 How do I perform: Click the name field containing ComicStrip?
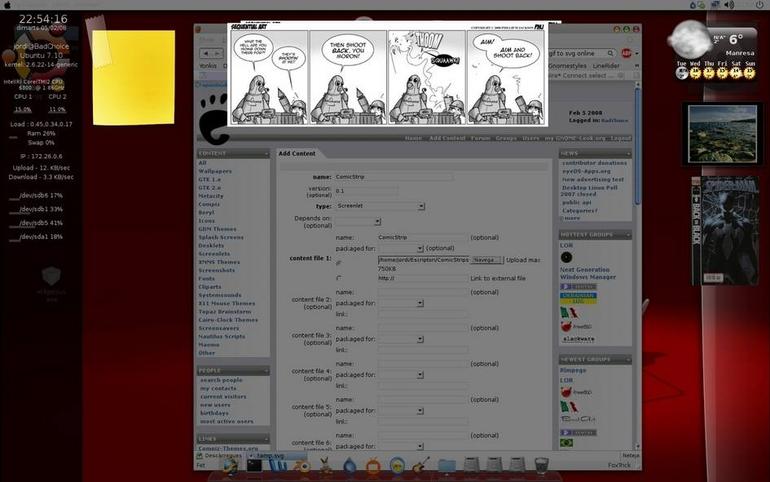pos(393,177)
